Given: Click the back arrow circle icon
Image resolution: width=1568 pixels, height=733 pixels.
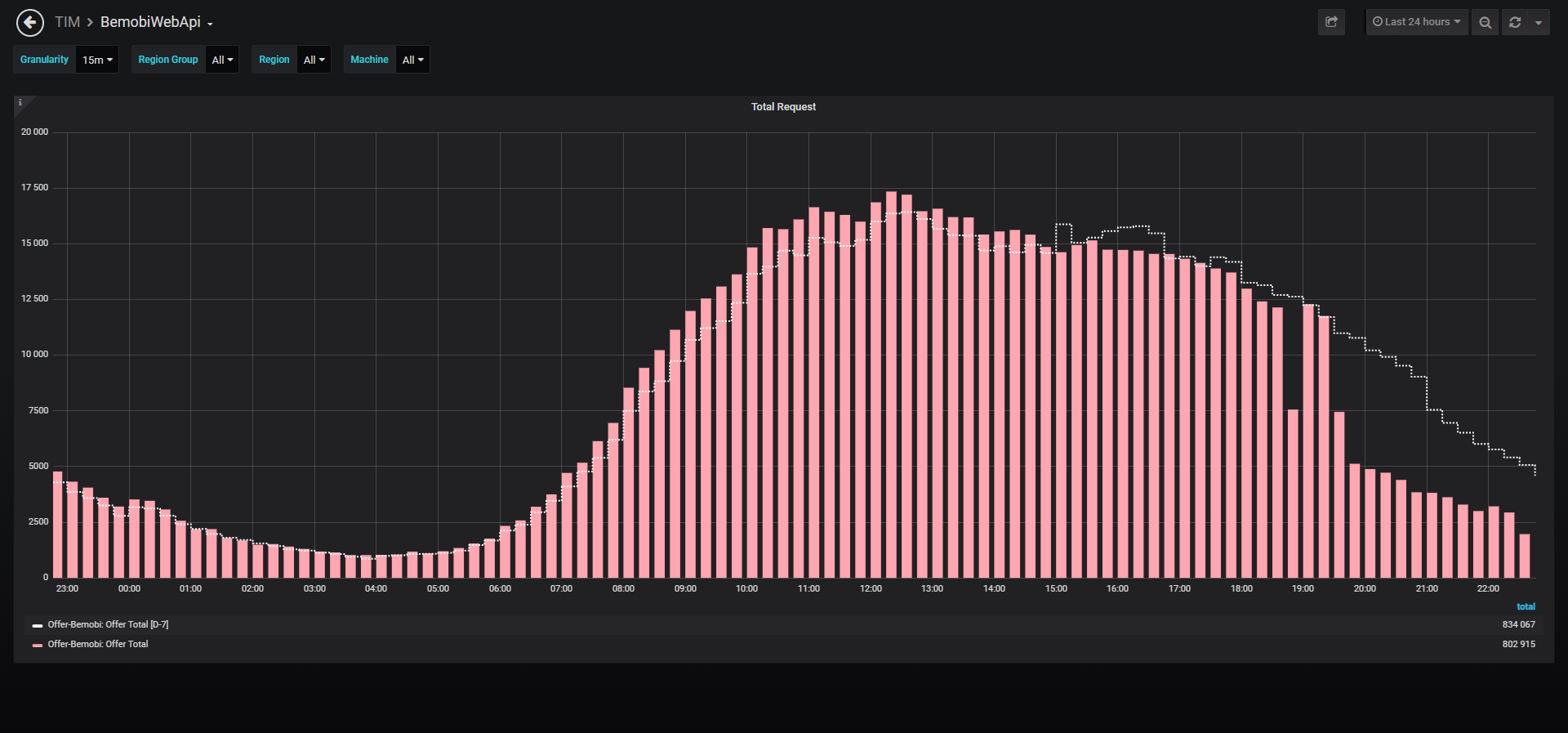Looking at the screenshot, I should pos(30,23).
